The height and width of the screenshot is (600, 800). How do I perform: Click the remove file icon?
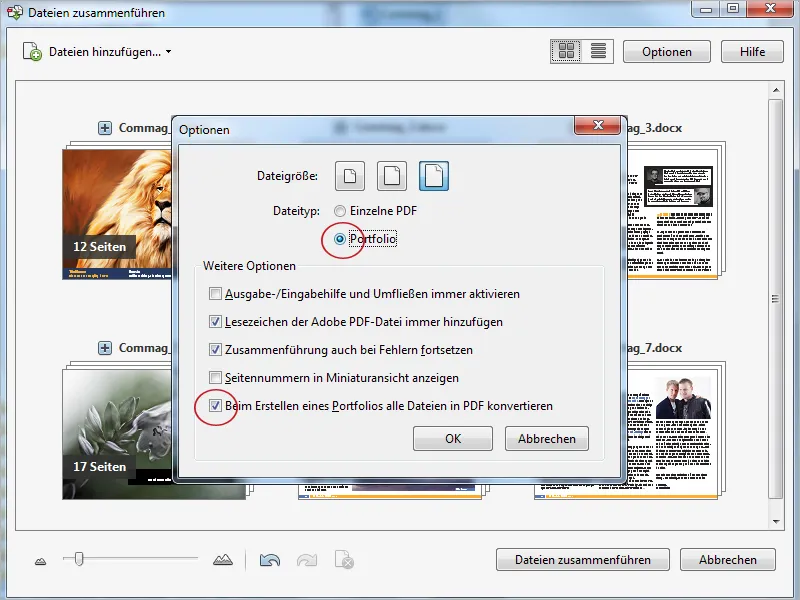(x=344, y=560)
